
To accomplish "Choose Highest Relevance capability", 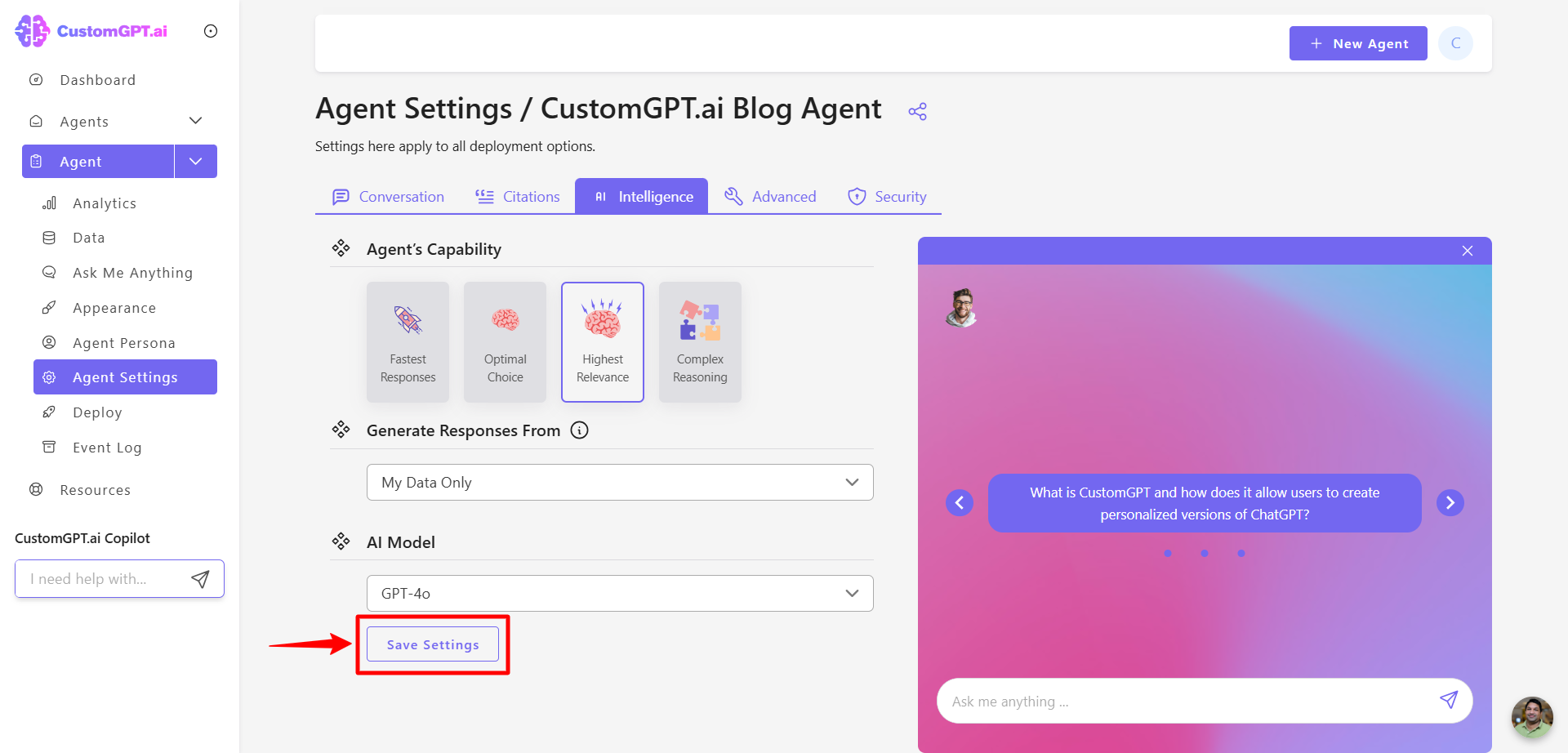I will pos(603,342).
